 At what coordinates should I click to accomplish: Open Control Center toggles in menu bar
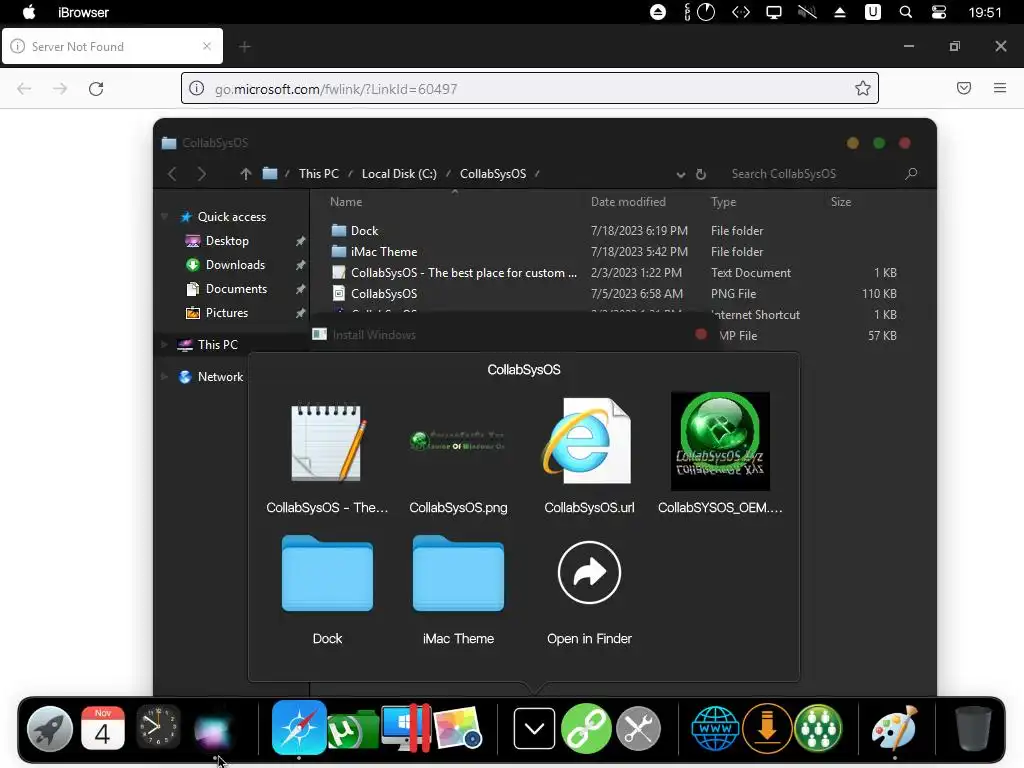pyautogui.click(x=938, y=12)
